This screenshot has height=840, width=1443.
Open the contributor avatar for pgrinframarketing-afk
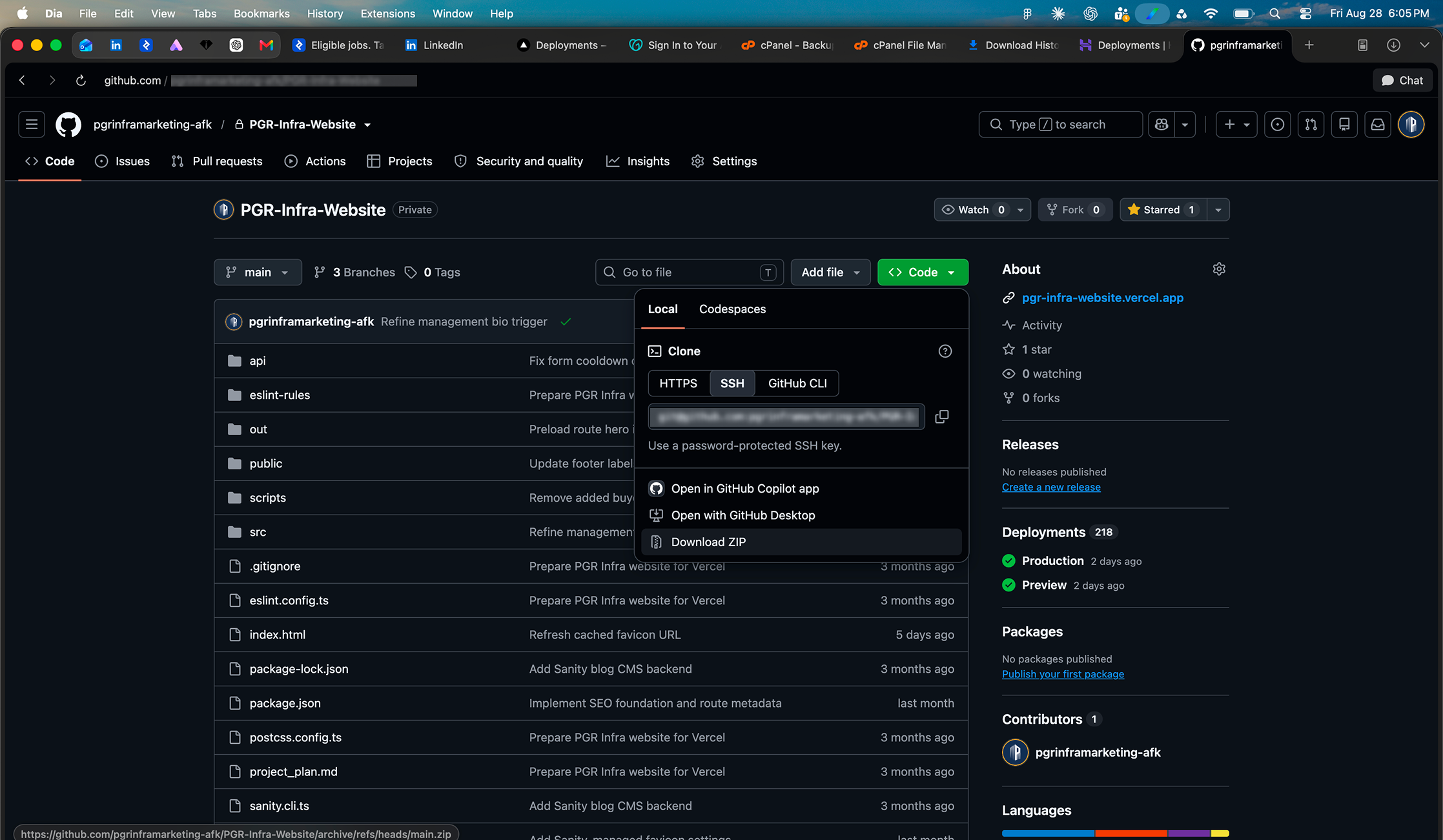point(1015,752)
